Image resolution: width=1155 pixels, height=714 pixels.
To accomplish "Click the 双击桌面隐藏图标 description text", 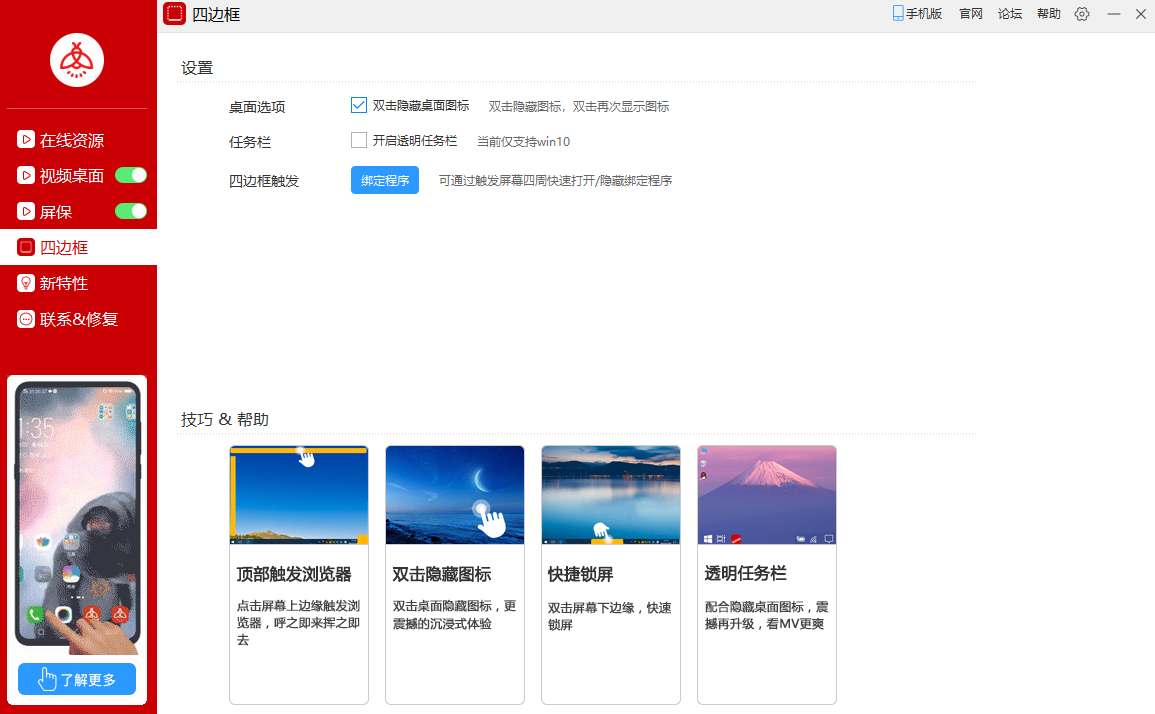I will (454, 615).
